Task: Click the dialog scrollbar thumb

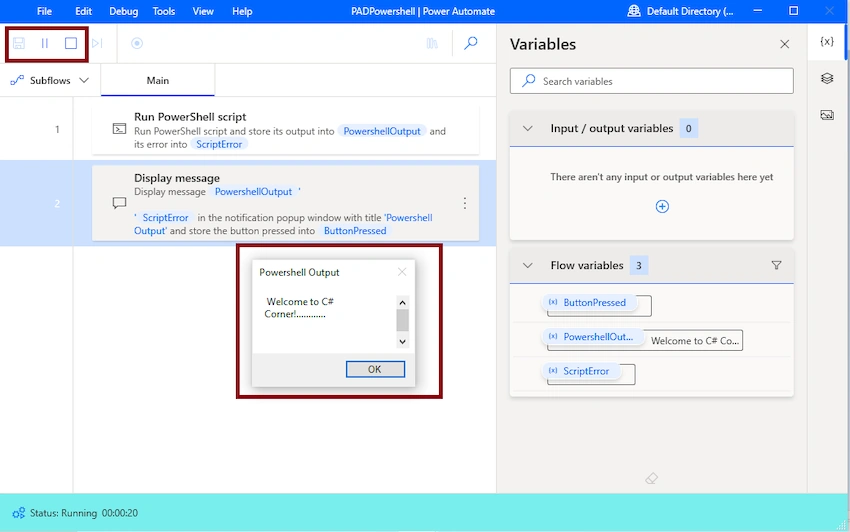Action: click(402, 321)
